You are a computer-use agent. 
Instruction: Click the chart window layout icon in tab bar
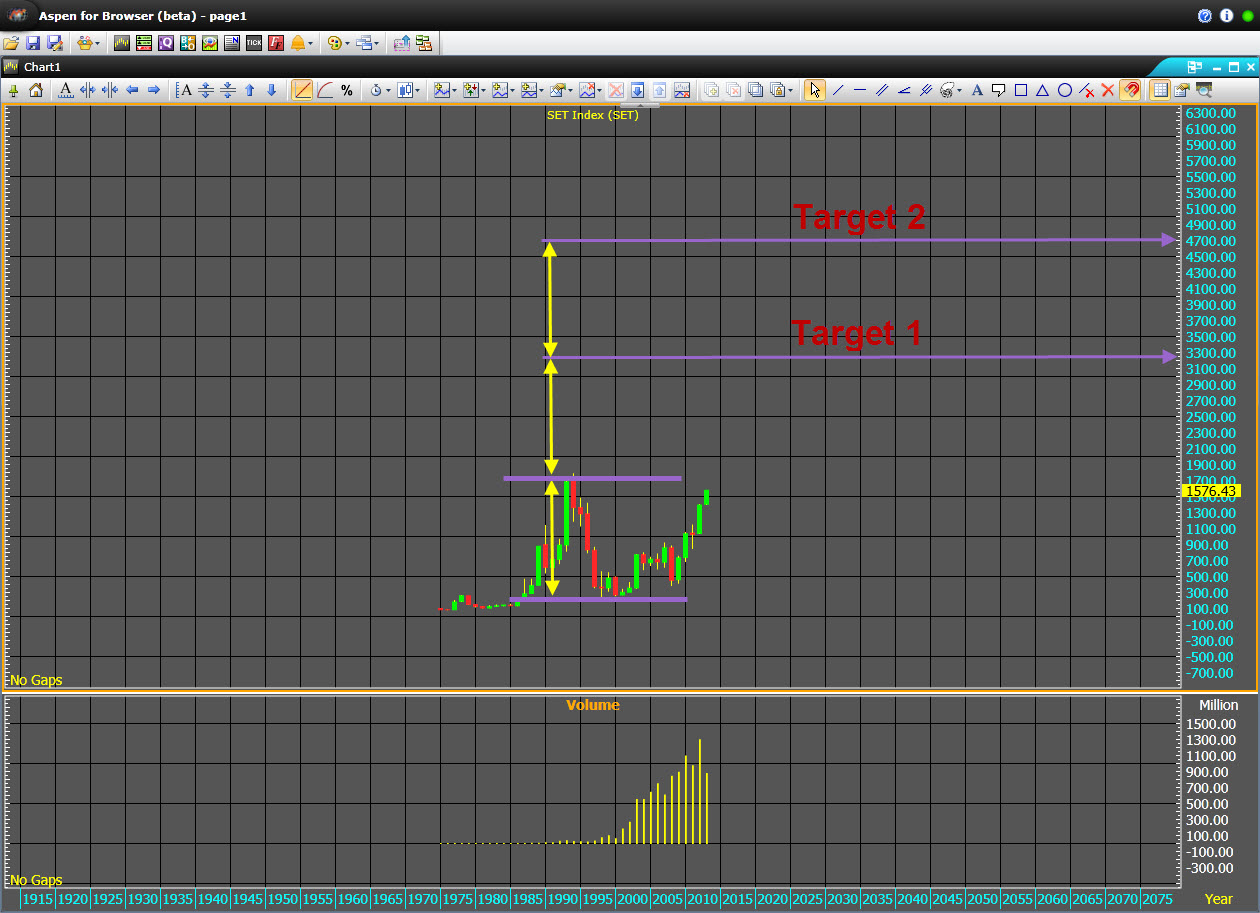pyautogui.click(x=1194, y=67)
